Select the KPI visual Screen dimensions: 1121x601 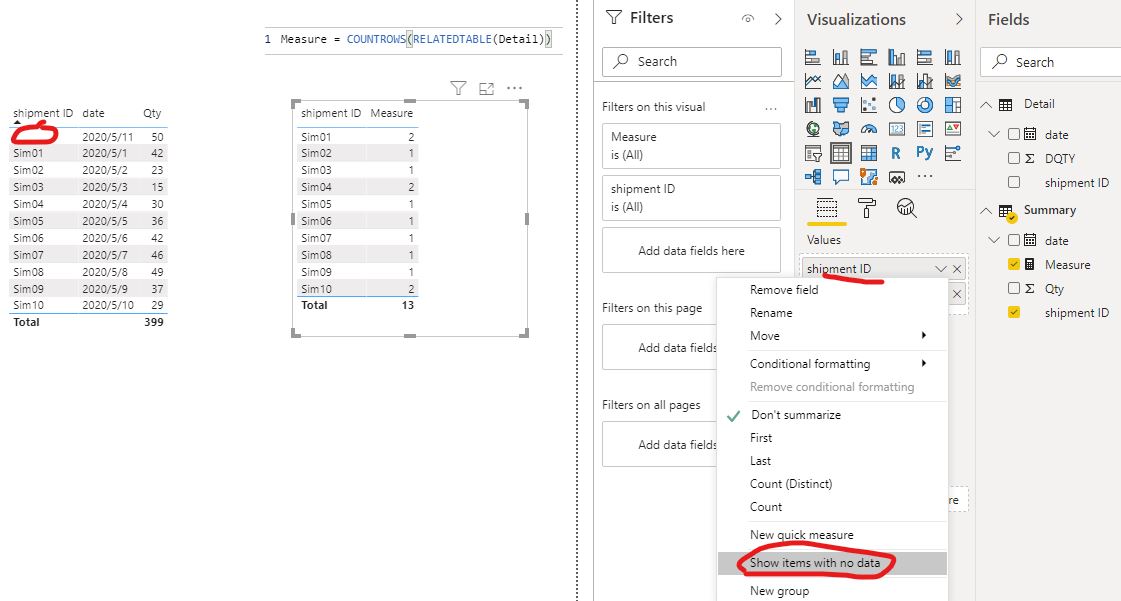pyautogui.click(x=952, y=129)
